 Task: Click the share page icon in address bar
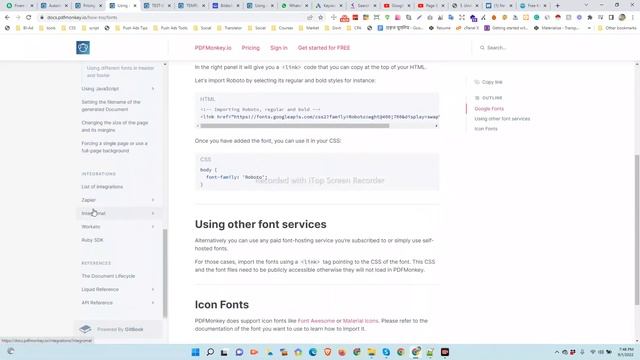tap(310, 18)
